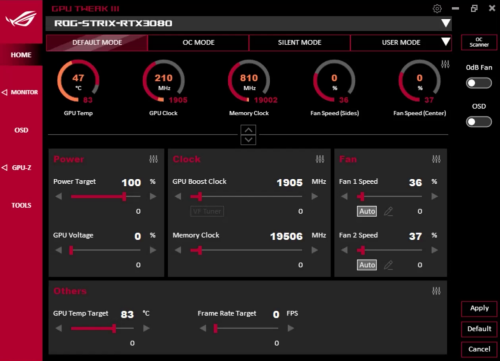Click the ROG logo in sidebar
The height and width of the screenshot is (361, 500).
[x=21, y=19]
